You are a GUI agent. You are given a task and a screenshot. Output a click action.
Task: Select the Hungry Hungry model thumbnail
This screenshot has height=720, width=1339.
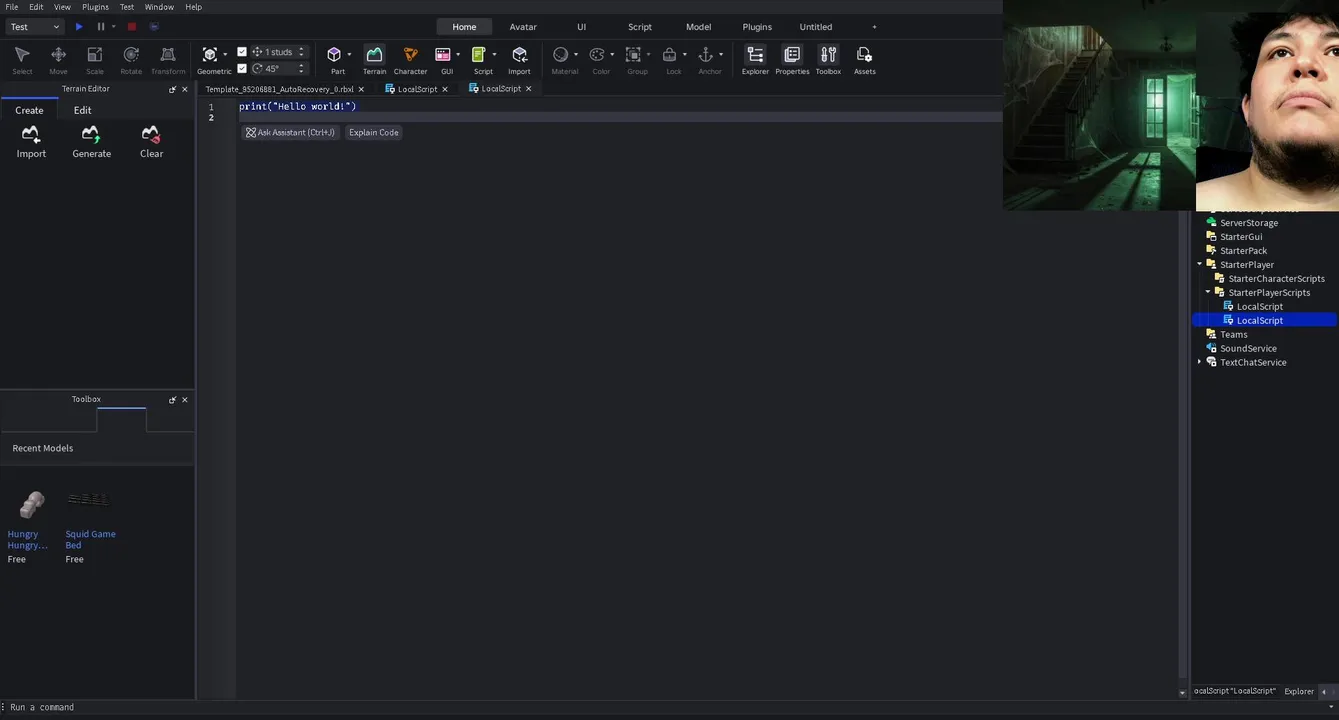coord(31,504)
